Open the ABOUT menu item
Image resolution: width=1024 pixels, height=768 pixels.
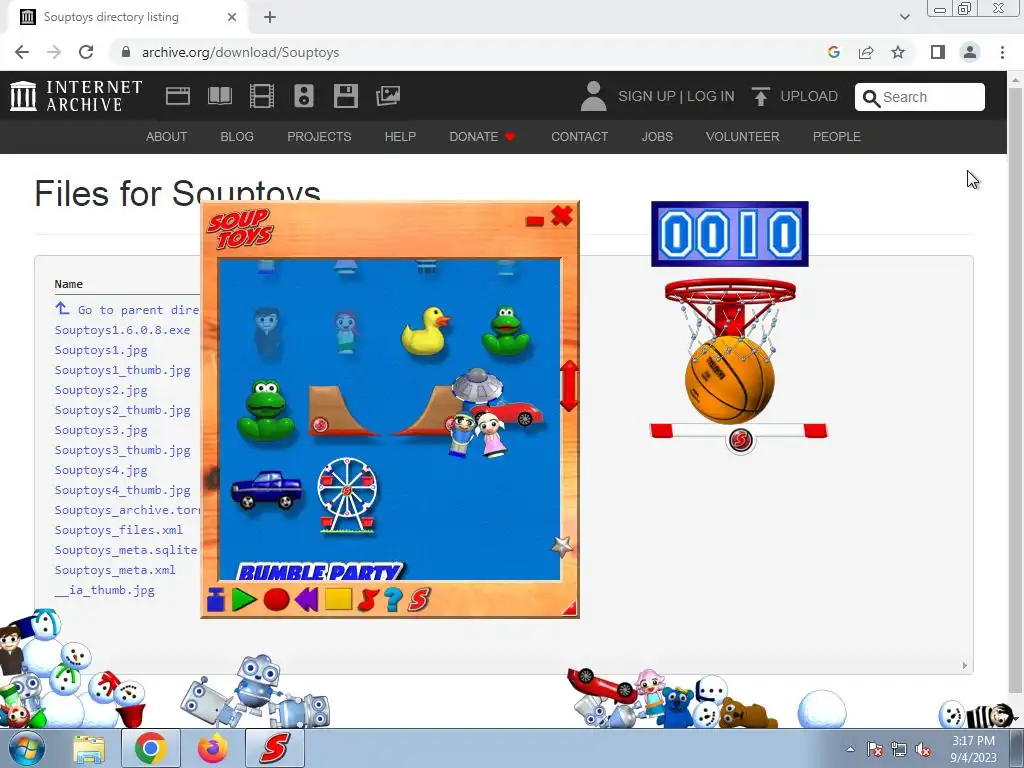click(x=167, y=136)
